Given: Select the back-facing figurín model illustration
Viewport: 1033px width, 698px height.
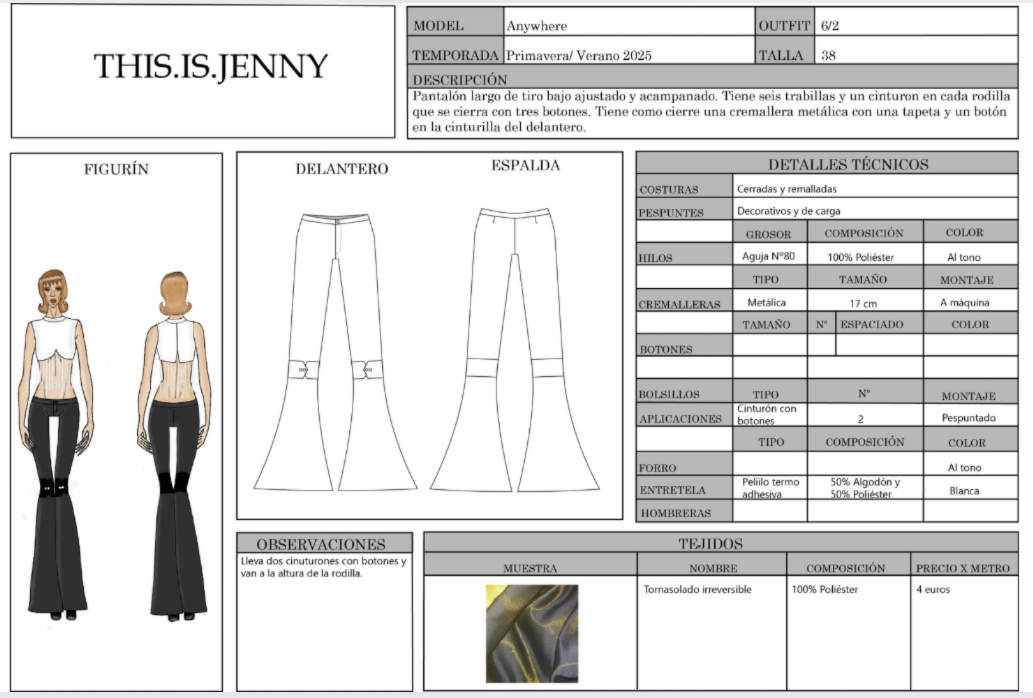Looking at the screenshot, I should [177, 440].
